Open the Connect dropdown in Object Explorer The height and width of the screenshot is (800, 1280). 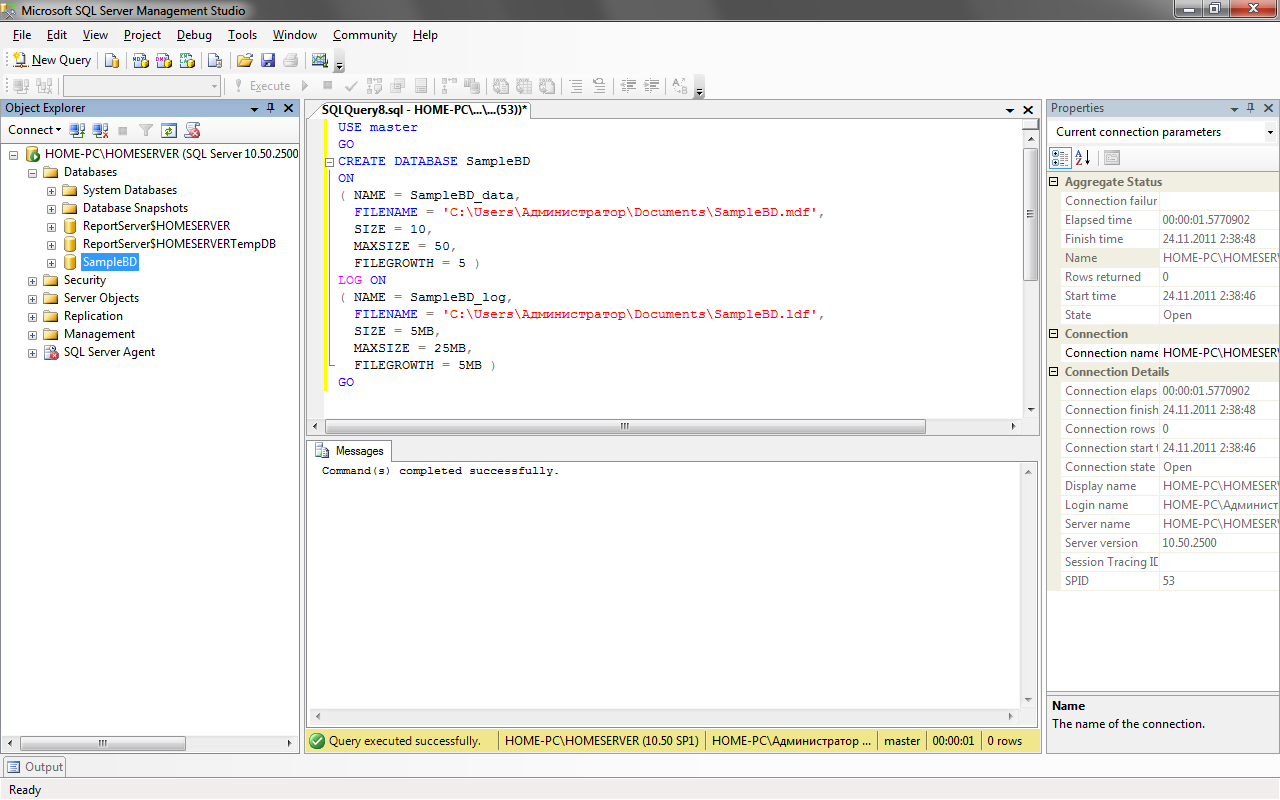34,130
